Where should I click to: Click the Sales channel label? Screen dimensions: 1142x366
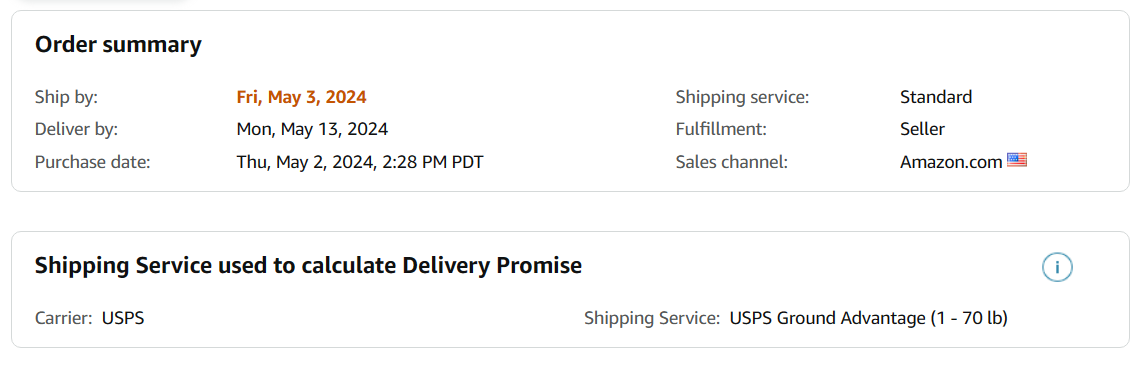[x=732, y=162]
